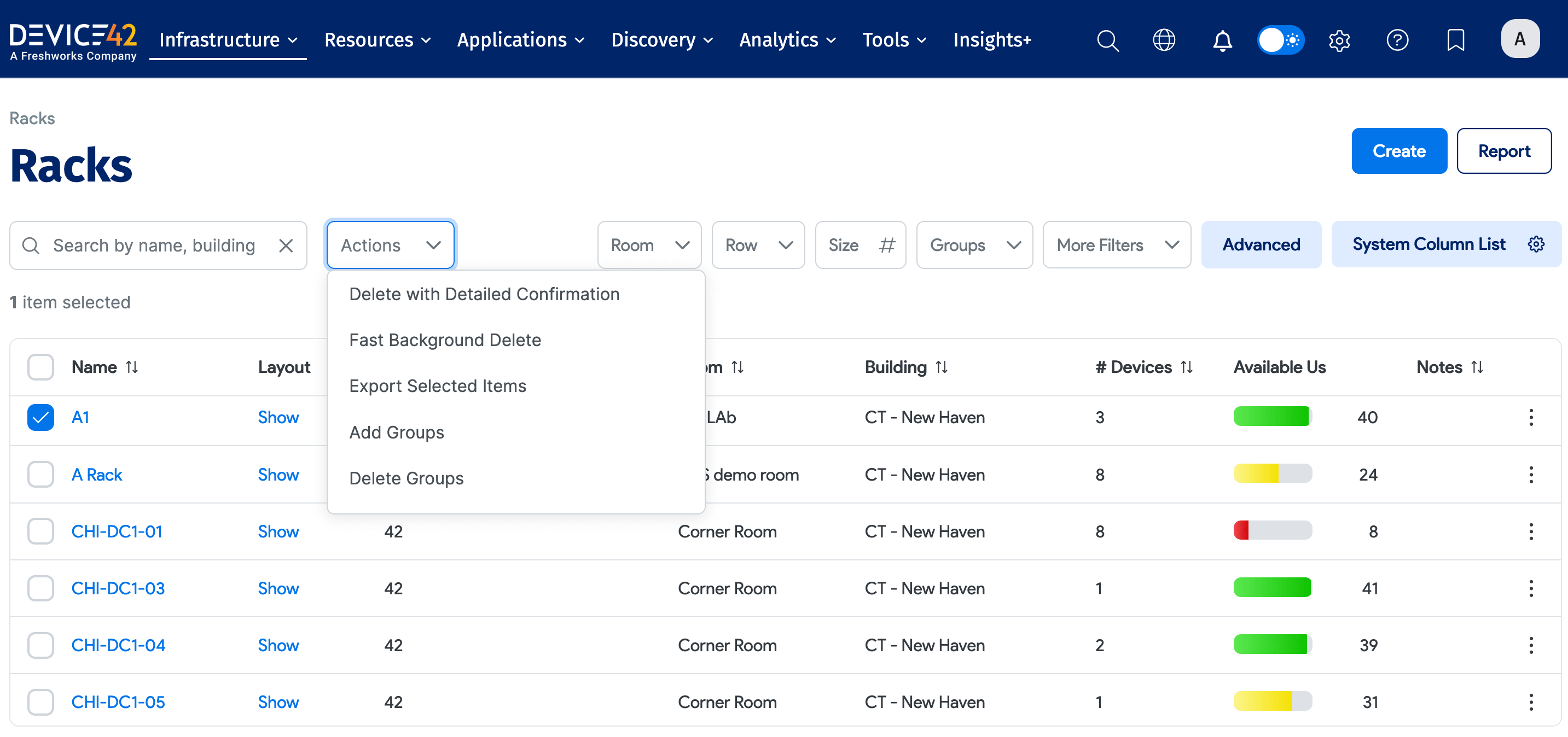
Task: Open the notifications bell
Action: [1222, 40]
